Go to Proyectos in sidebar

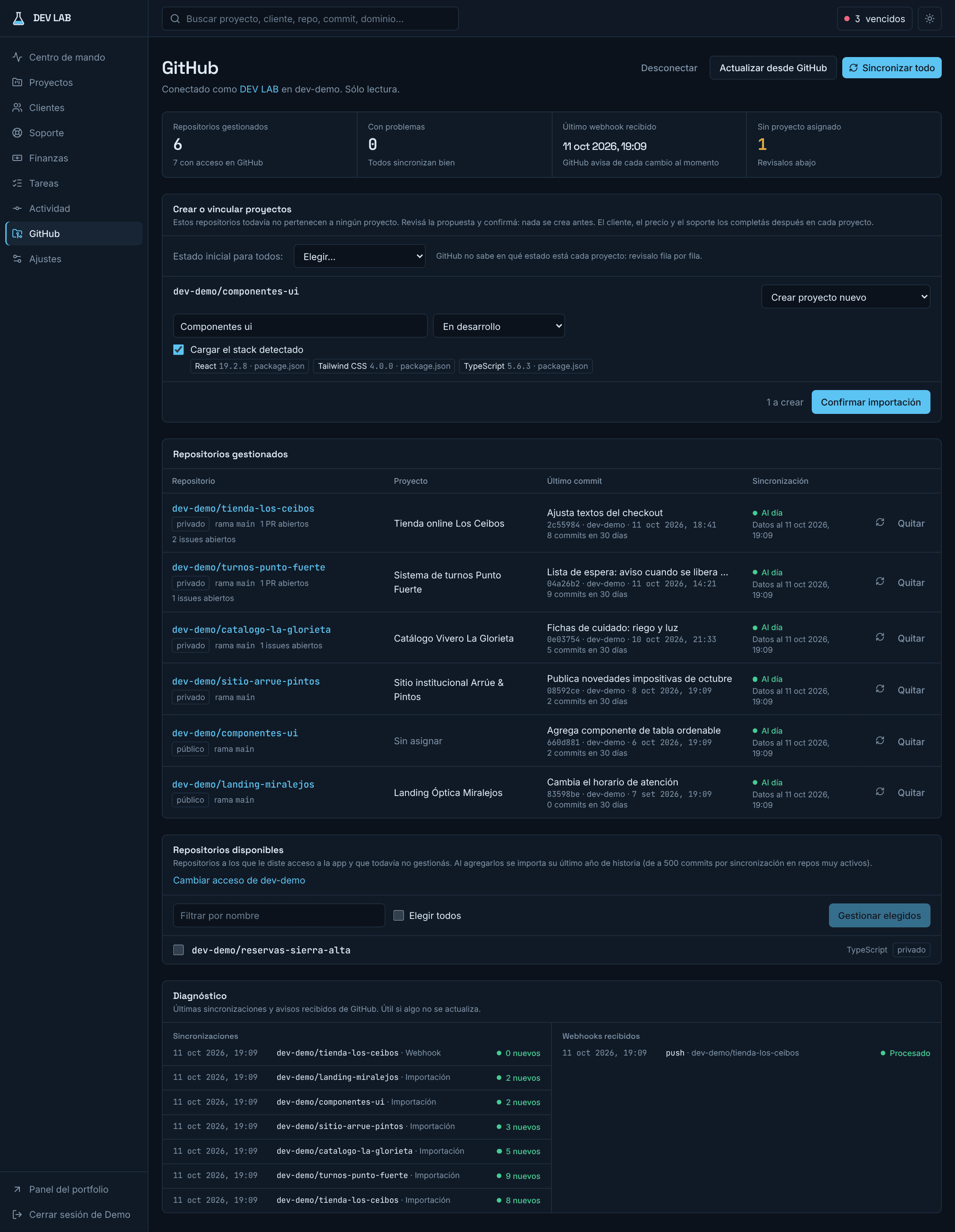click(x=74, y=82)
